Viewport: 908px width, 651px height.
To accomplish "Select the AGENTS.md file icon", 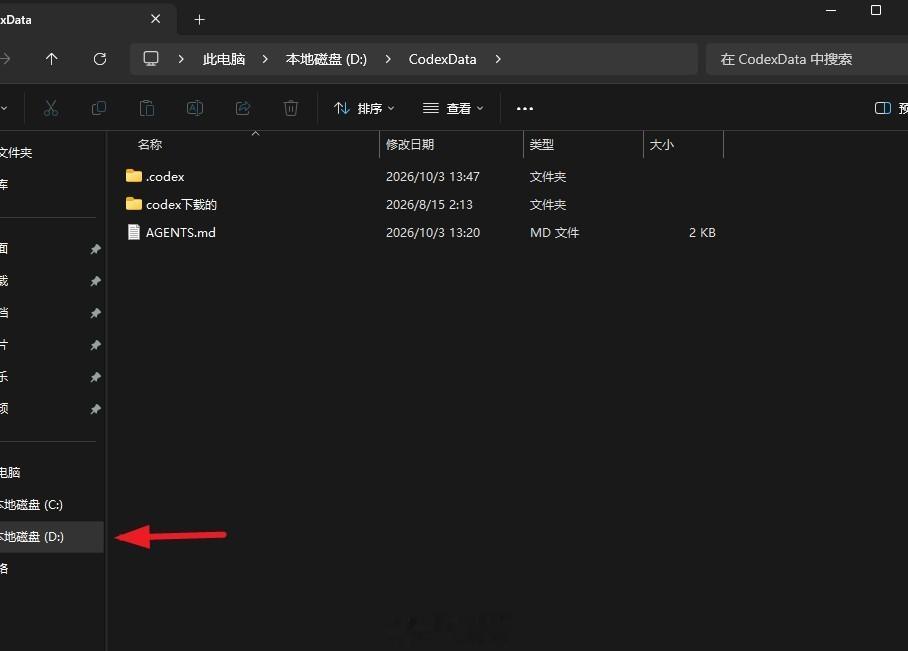I will click(134, 232).
